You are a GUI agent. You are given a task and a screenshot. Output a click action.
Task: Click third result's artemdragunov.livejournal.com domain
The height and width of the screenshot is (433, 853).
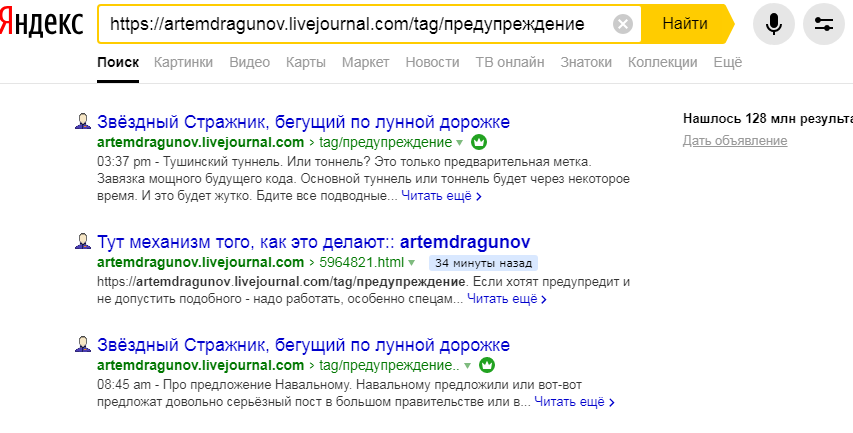[201, 365]
